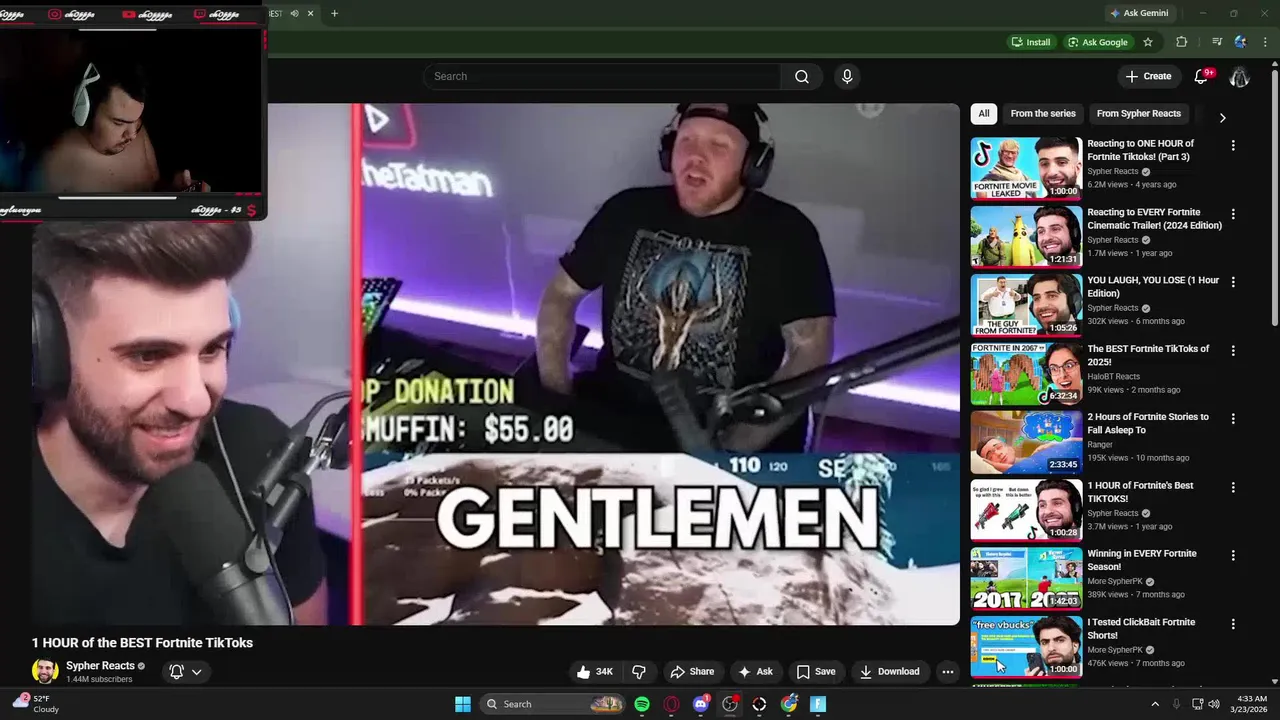1280x720 pixels.
Task: Click the Create button
Action: point(1148,76)
